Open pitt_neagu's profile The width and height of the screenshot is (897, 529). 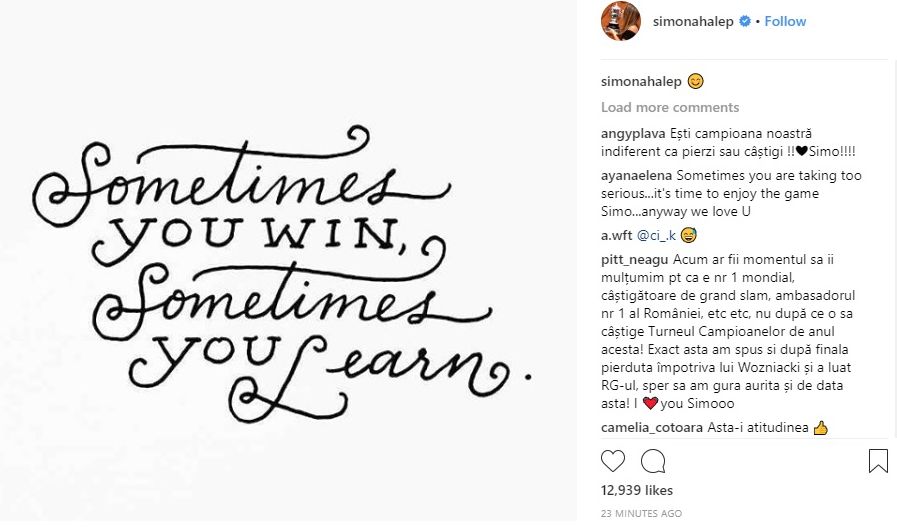pos(635,260)
